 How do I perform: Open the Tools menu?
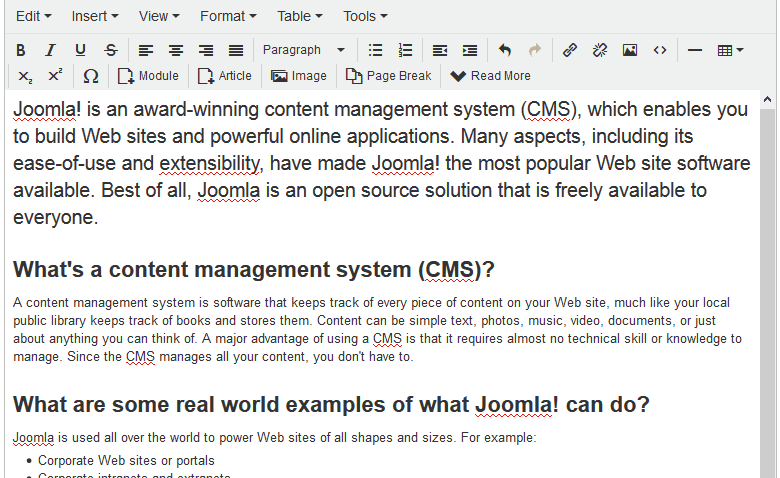365,16
